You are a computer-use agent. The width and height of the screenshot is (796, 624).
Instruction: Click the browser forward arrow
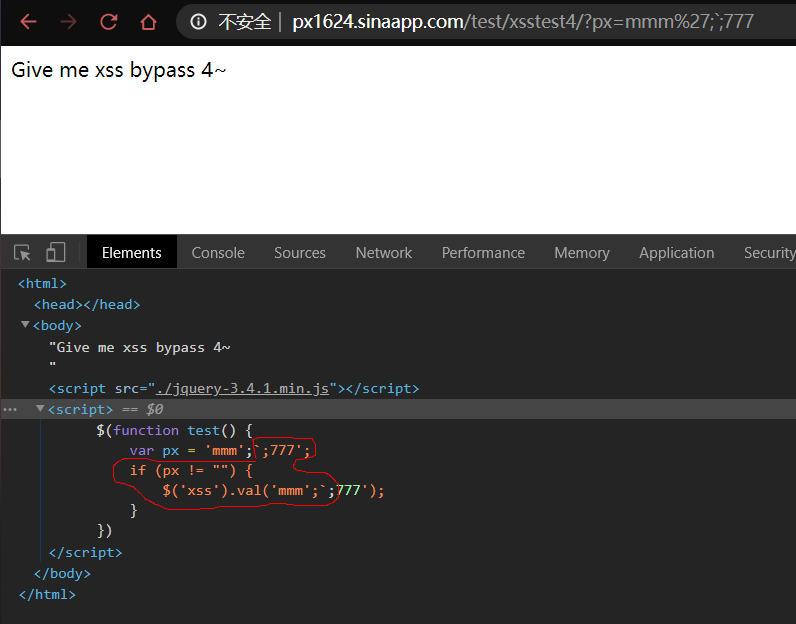pos(68,21)
